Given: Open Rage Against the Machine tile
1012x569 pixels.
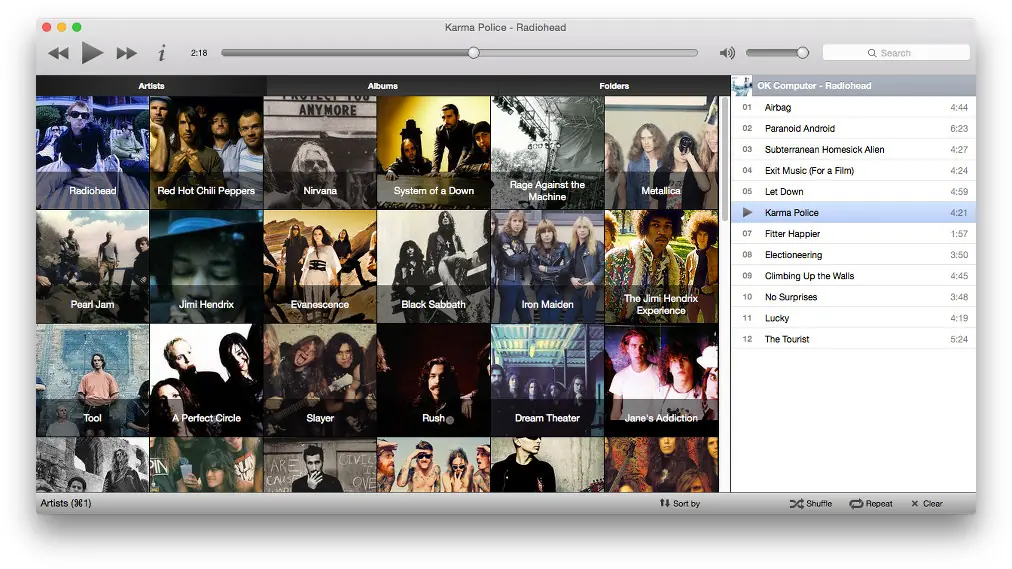Looking at the screenshot, I should pyautogui.click(x=547, y=152).
